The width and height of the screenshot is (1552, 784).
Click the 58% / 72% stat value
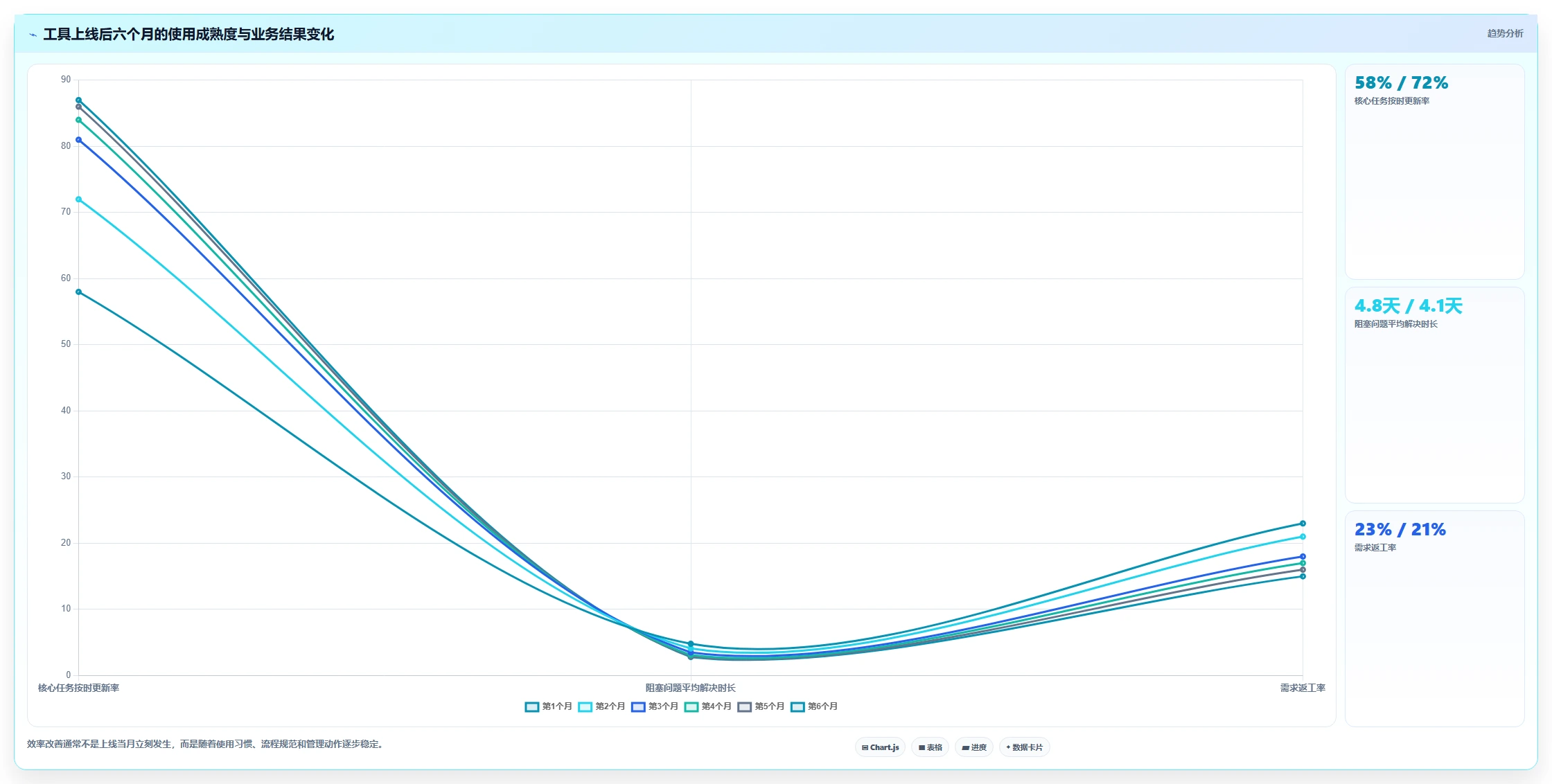[x=1401, y=83]
